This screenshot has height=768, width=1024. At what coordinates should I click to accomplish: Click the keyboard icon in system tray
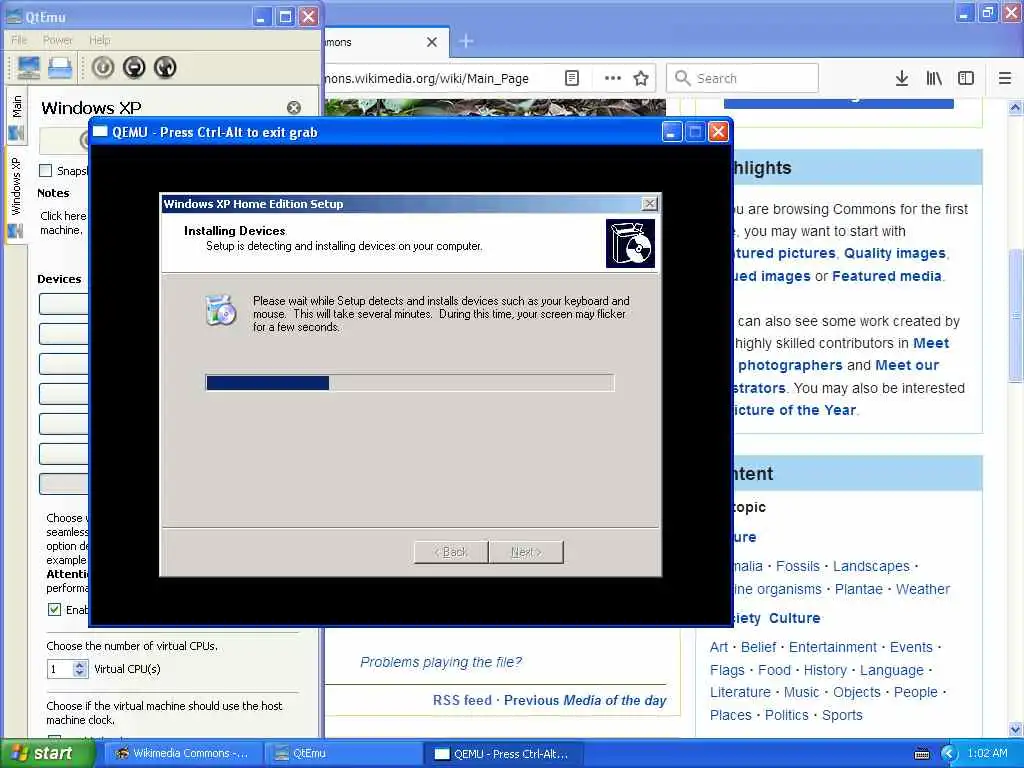[x=922, y=754]
